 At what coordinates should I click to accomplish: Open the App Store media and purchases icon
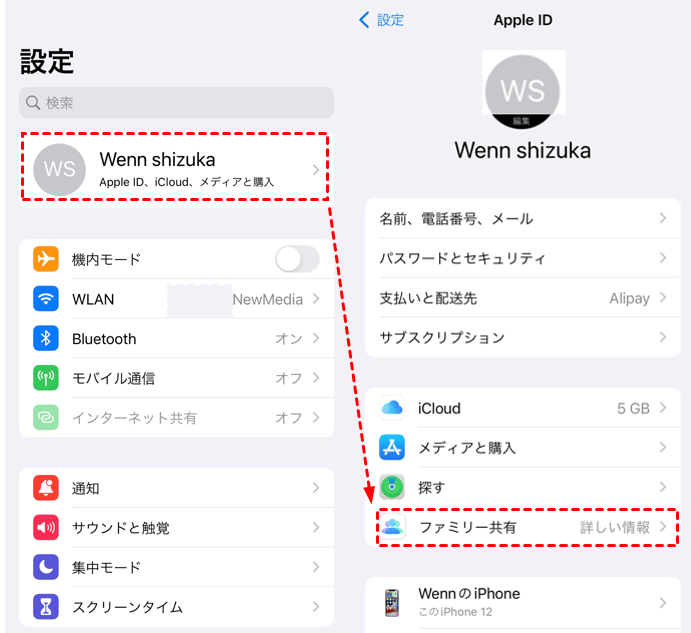pos(392,447)
